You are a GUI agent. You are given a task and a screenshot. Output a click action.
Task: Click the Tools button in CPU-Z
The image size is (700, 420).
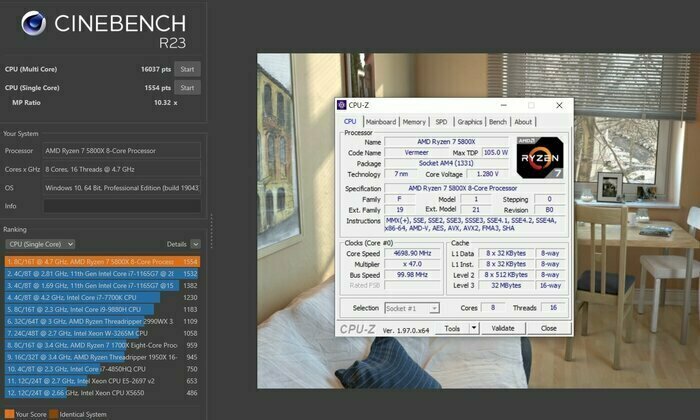pos(452,328)
